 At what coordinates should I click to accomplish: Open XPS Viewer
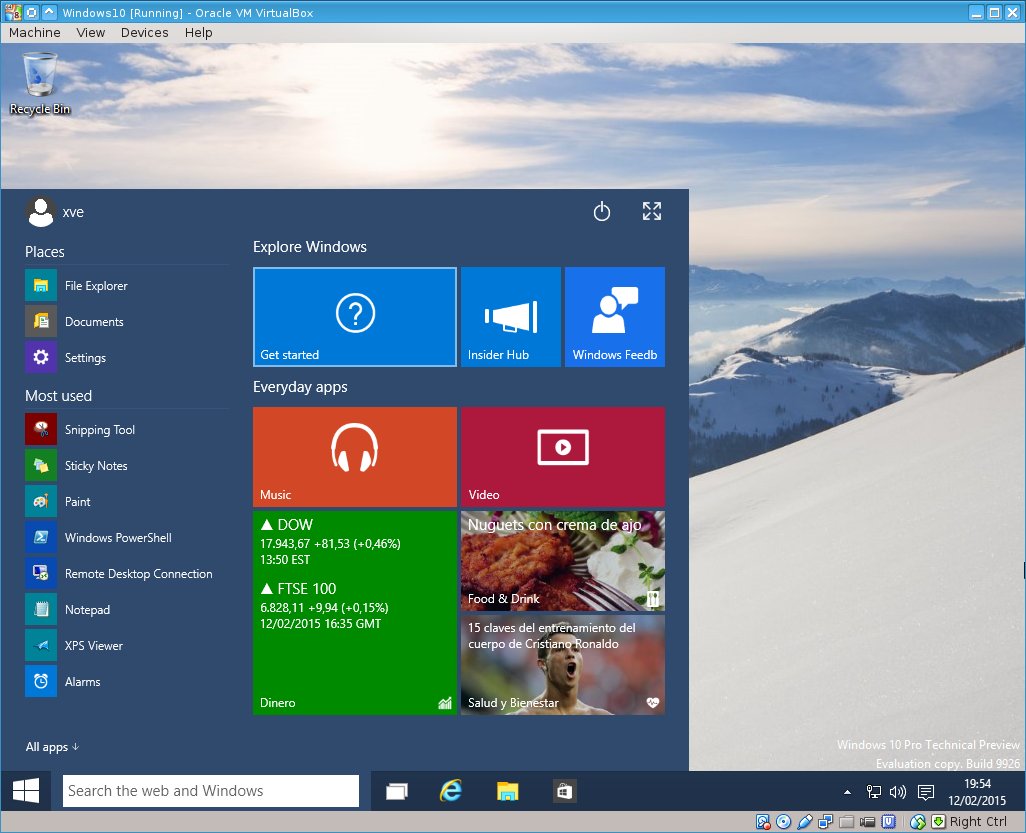point(127,646)
